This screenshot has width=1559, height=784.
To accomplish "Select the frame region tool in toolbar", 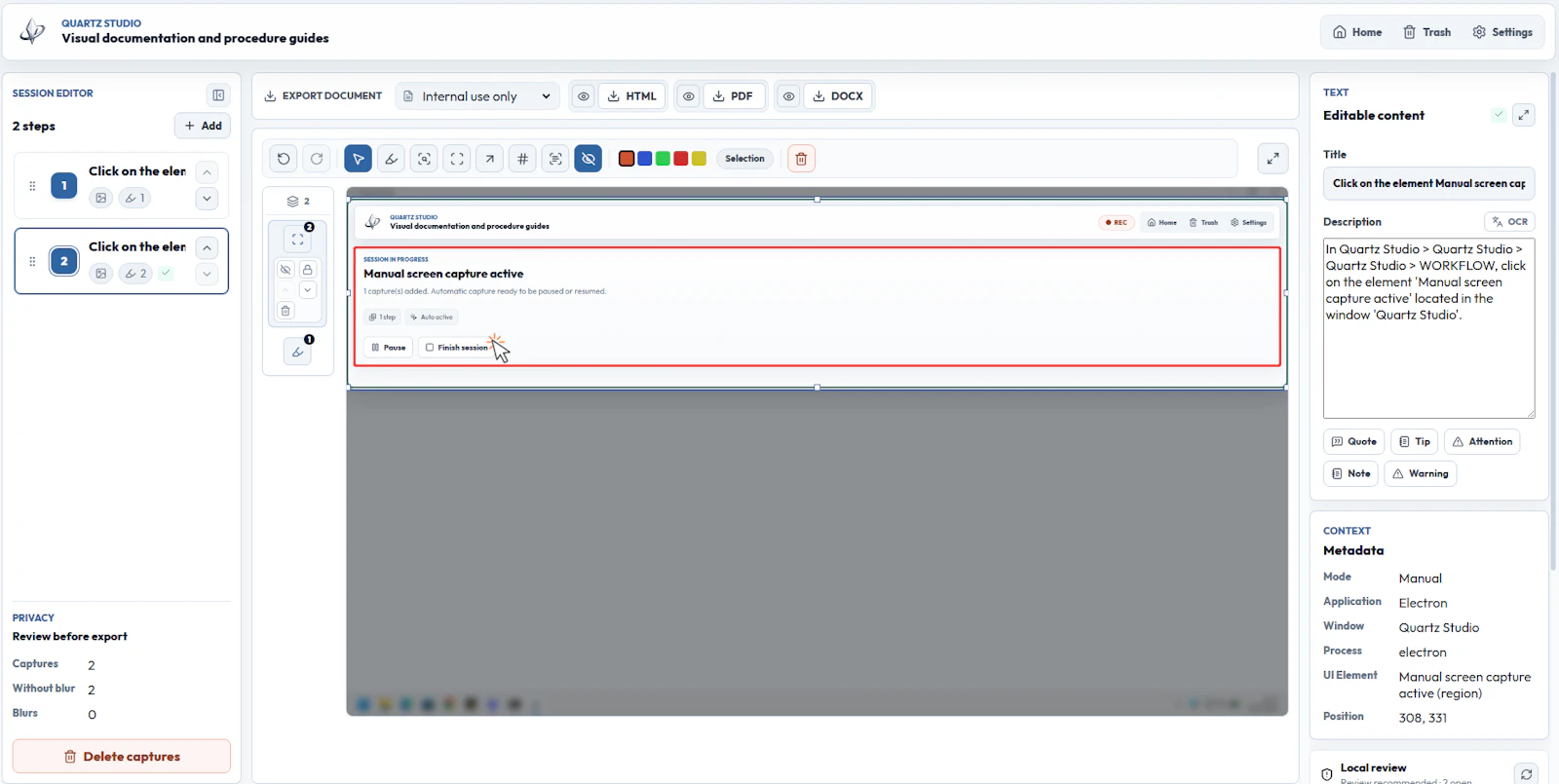I will click(x=457, y=159).
